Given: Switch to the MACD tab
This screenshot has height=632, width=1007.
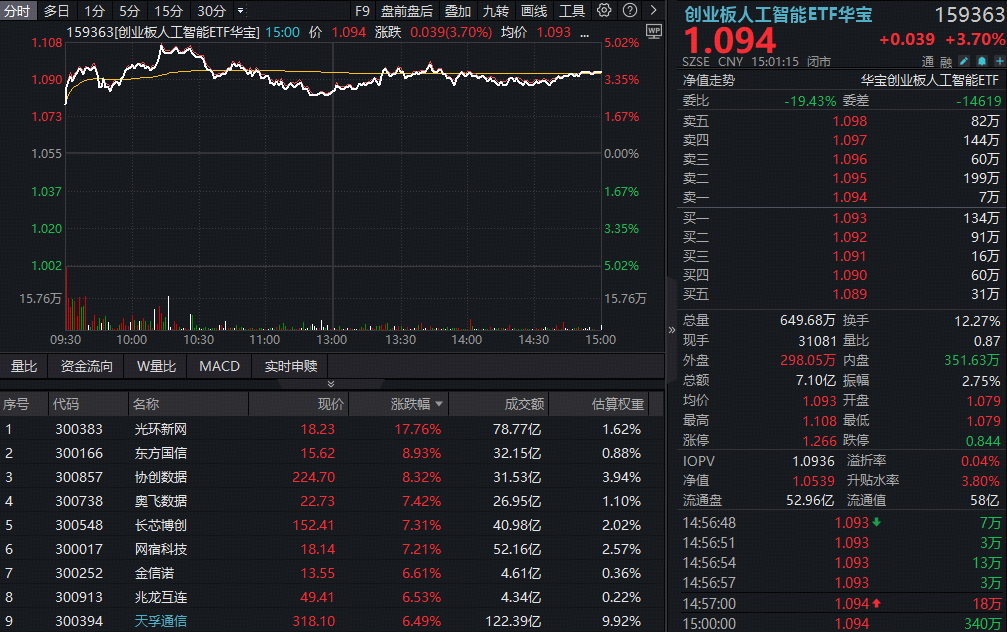Looking at the screenshot, I should [218, 366].
